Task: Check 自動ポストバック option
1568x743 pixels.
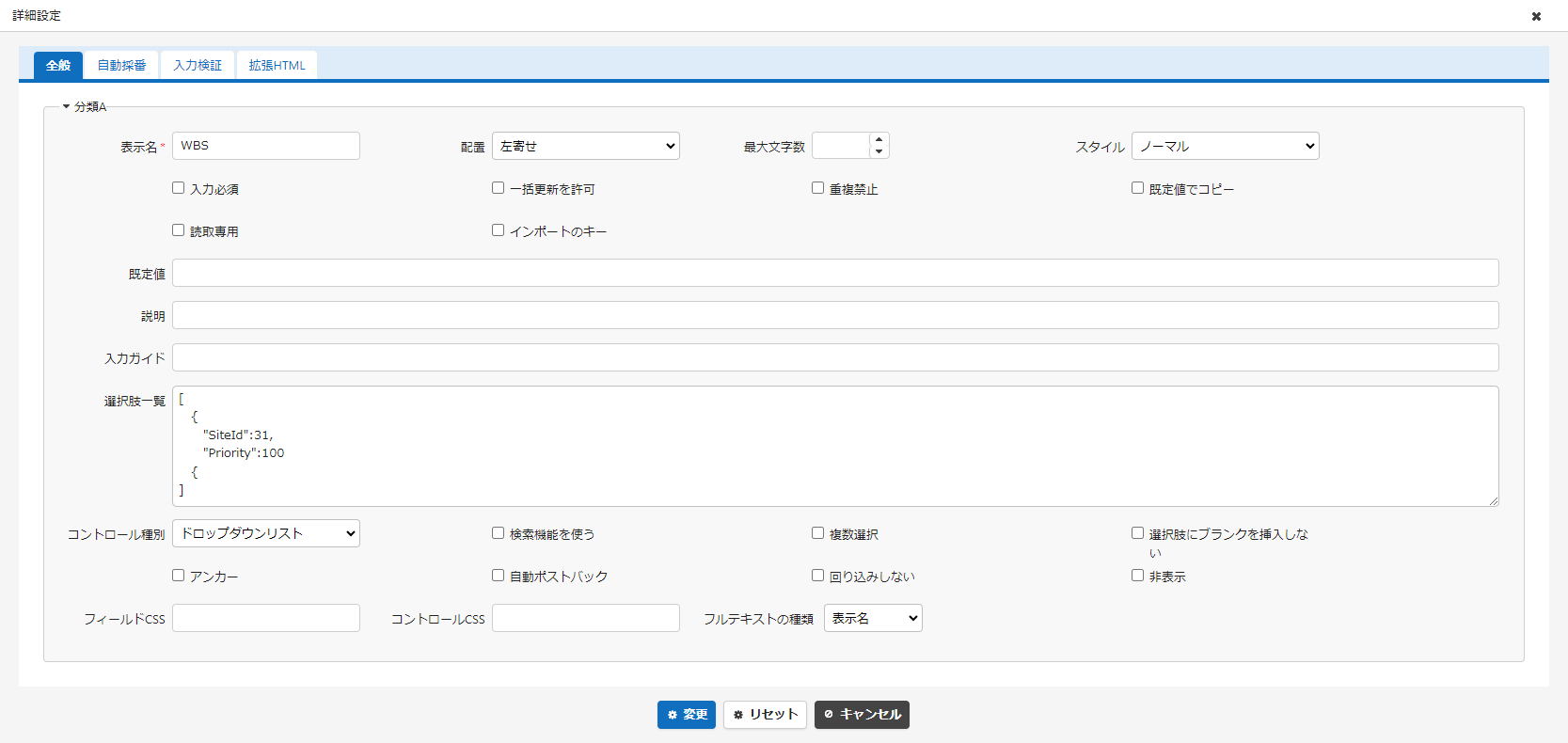Action: pos(498,576)
